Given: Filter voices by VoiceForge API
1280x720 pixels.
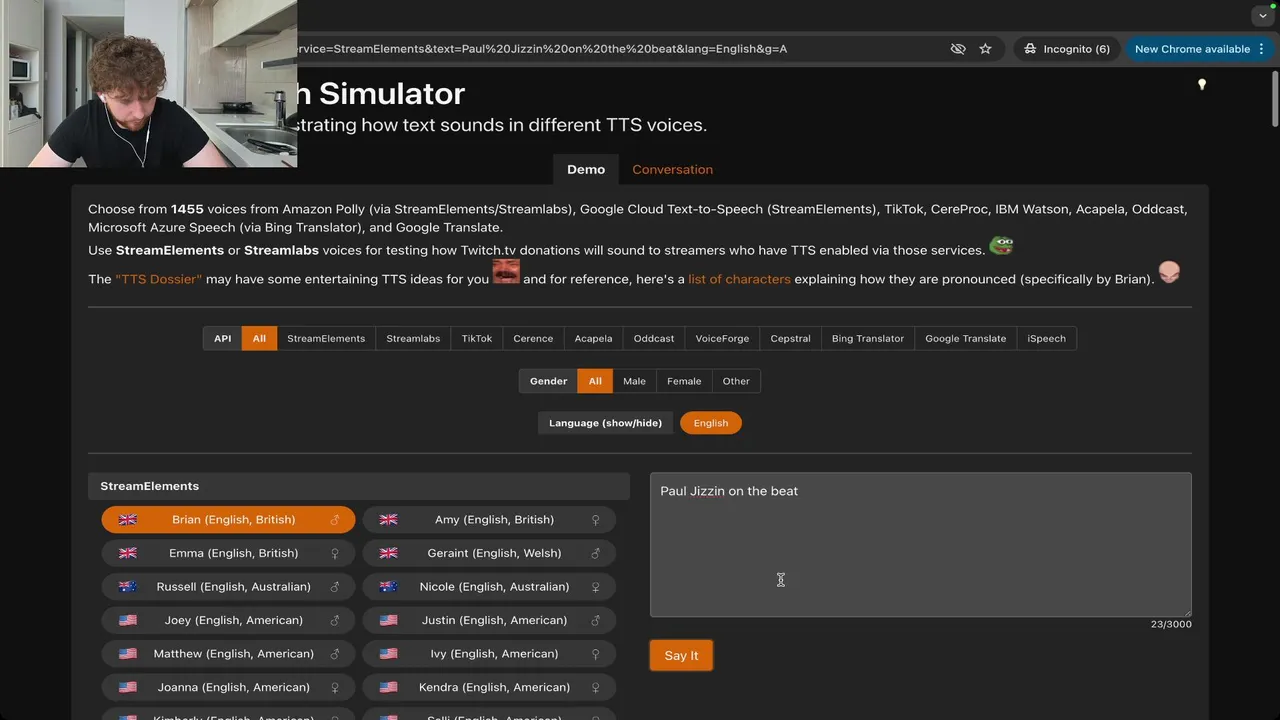Looking at the screenshot, I should click(722, 338).
